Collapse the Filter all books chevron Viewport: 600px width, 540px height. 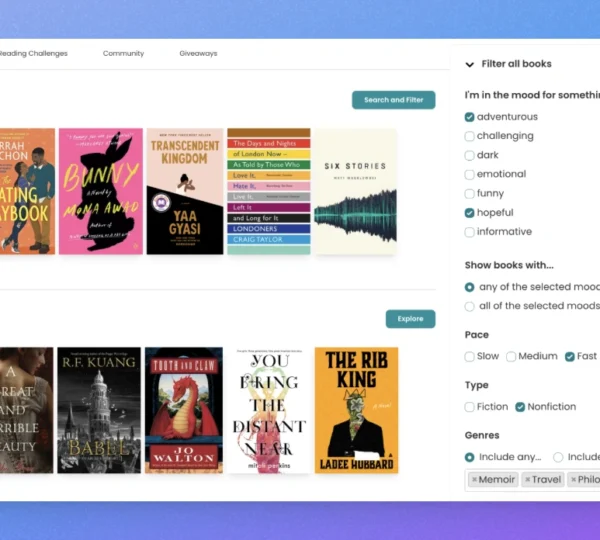[x=469, y=64]
